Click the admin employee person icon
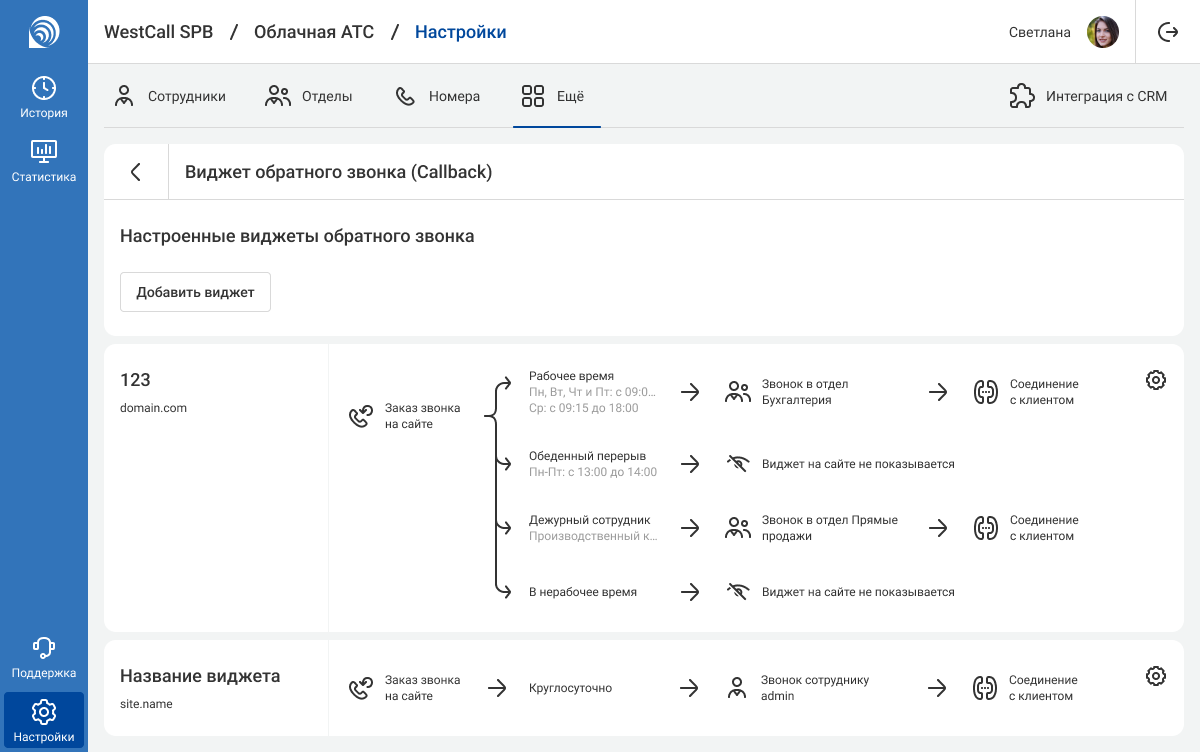This screenshot has width=1200, height=752. tap(737, 688)
